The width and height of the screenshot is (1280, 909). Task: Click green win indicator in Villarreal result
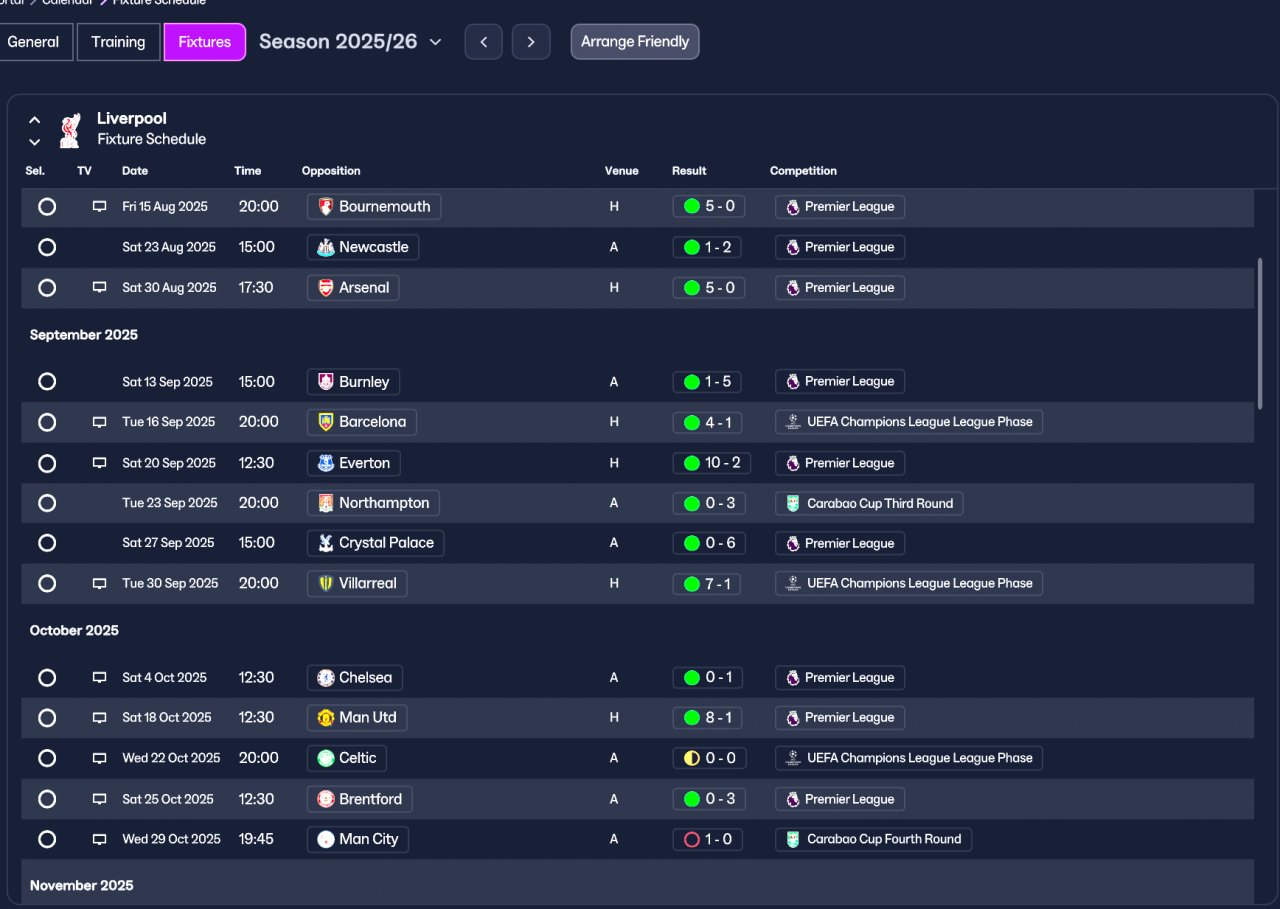(691, 584)
